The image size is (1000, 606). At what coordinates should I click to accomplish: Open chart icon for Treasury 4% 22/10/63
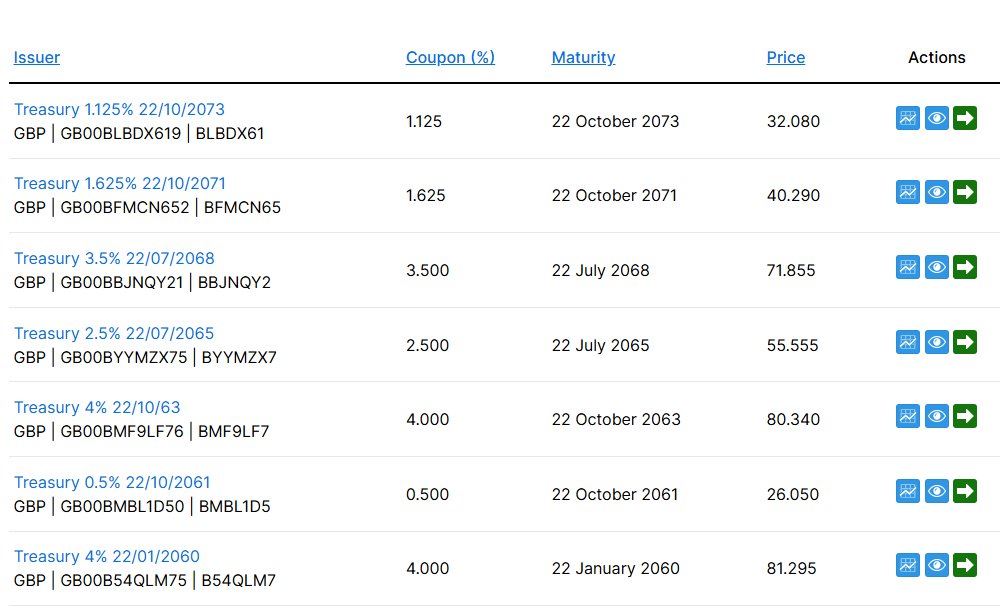click(x=908, y=417)
